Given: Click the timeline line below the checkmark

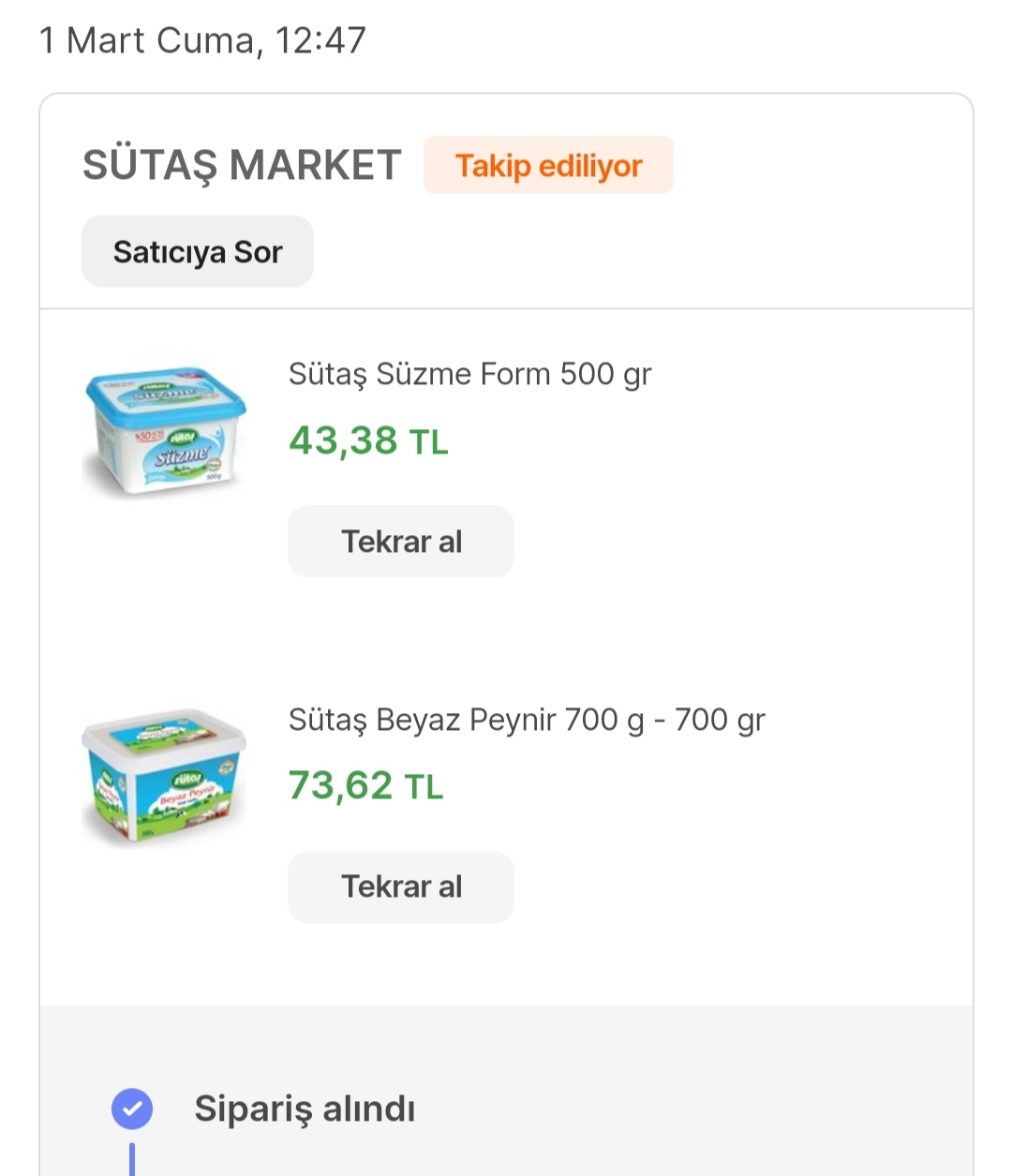Looking at the screenshot, I should [132, 1159].
